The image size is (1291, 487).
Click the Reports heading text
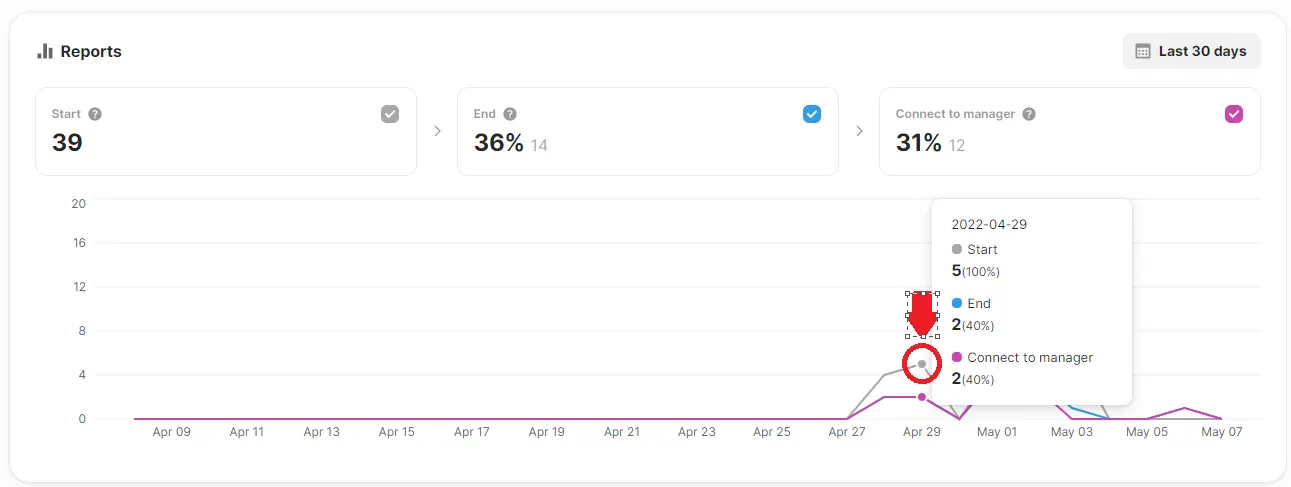point(91,51)
